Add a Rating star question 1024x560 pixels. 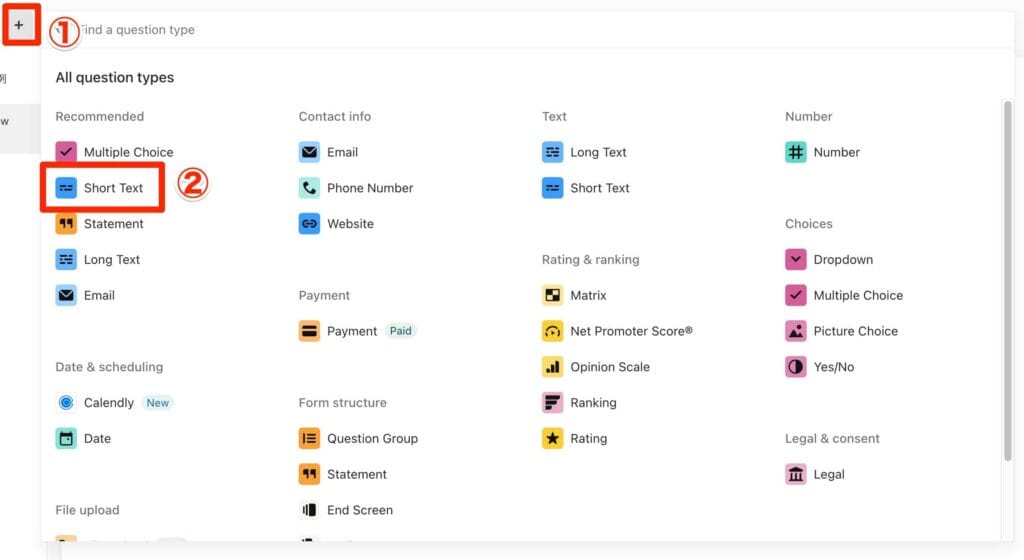(x=588, y=439)
